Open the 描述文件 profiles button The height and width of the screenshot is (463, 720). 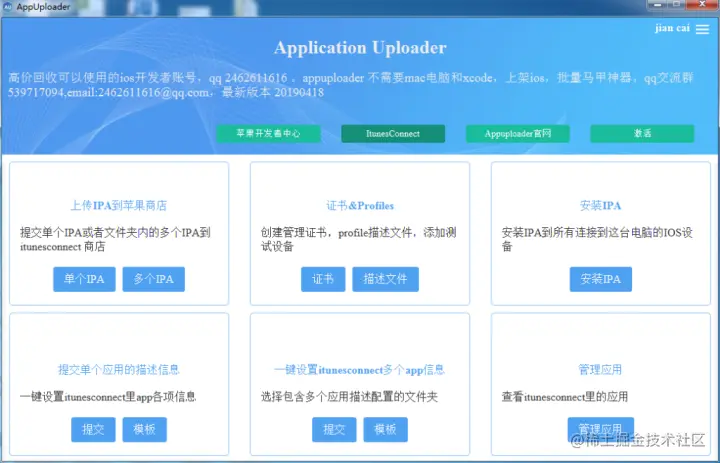385,279
